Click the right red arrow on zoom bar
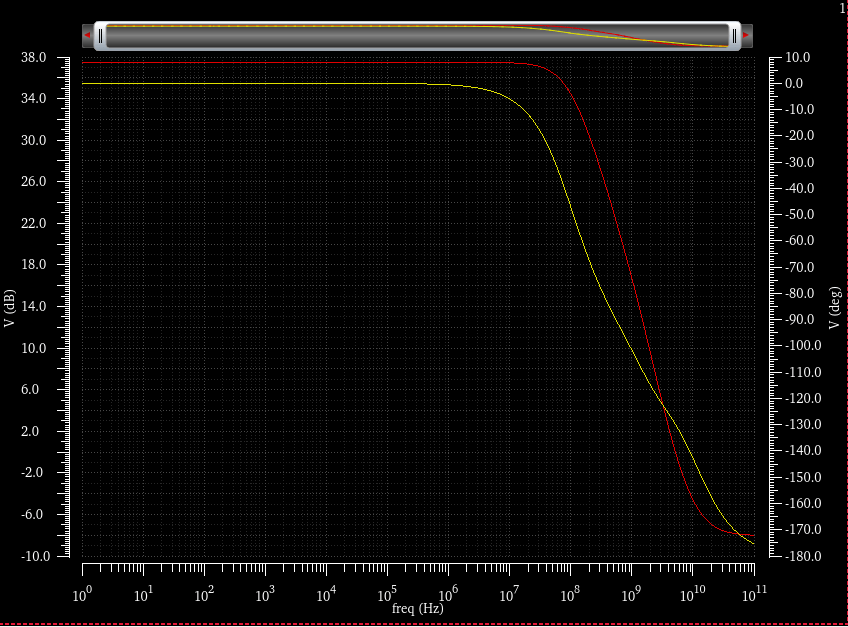The image size is (848, 627). 746,36
